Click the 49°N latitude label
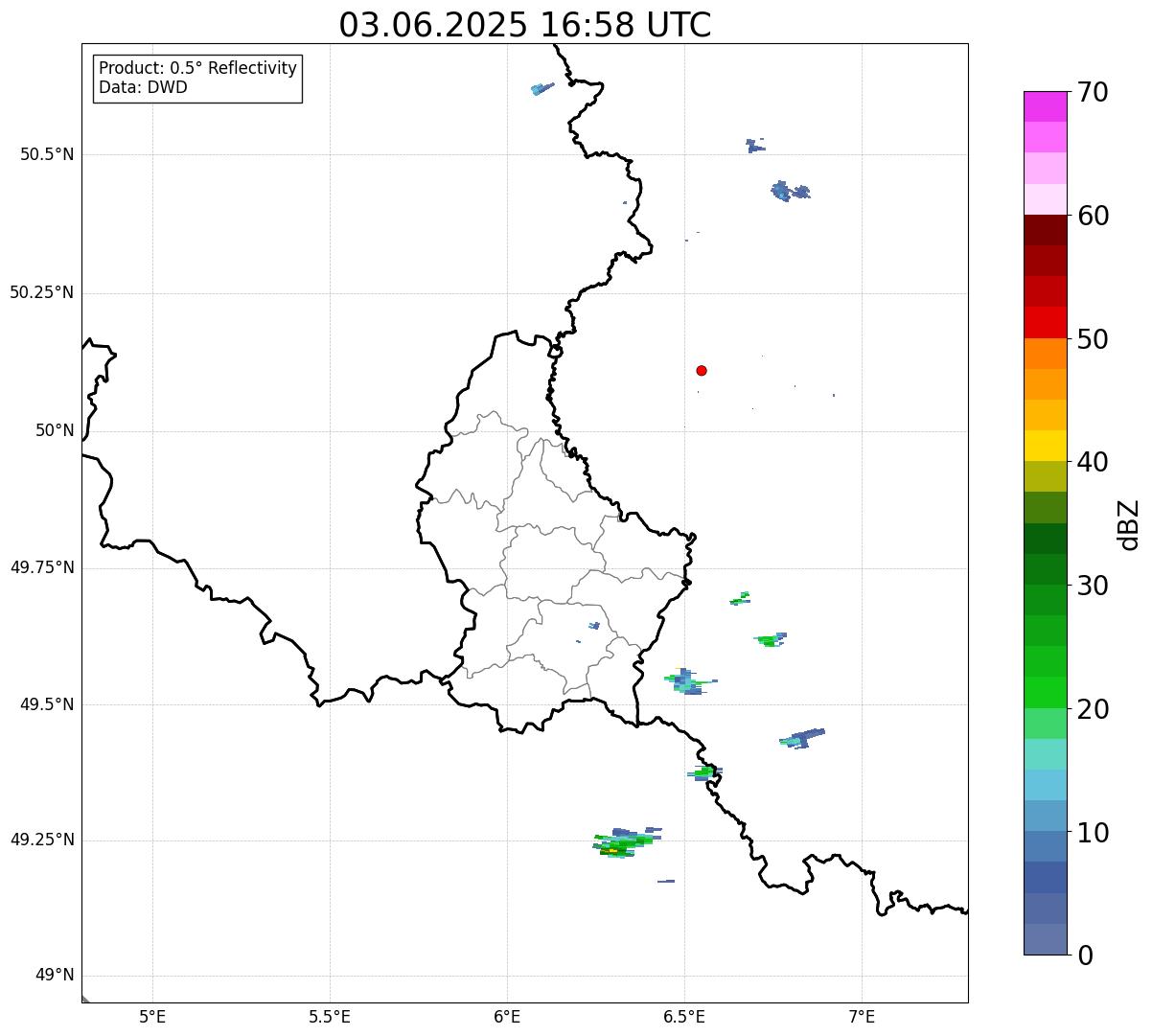 click(x=55, y=976)
